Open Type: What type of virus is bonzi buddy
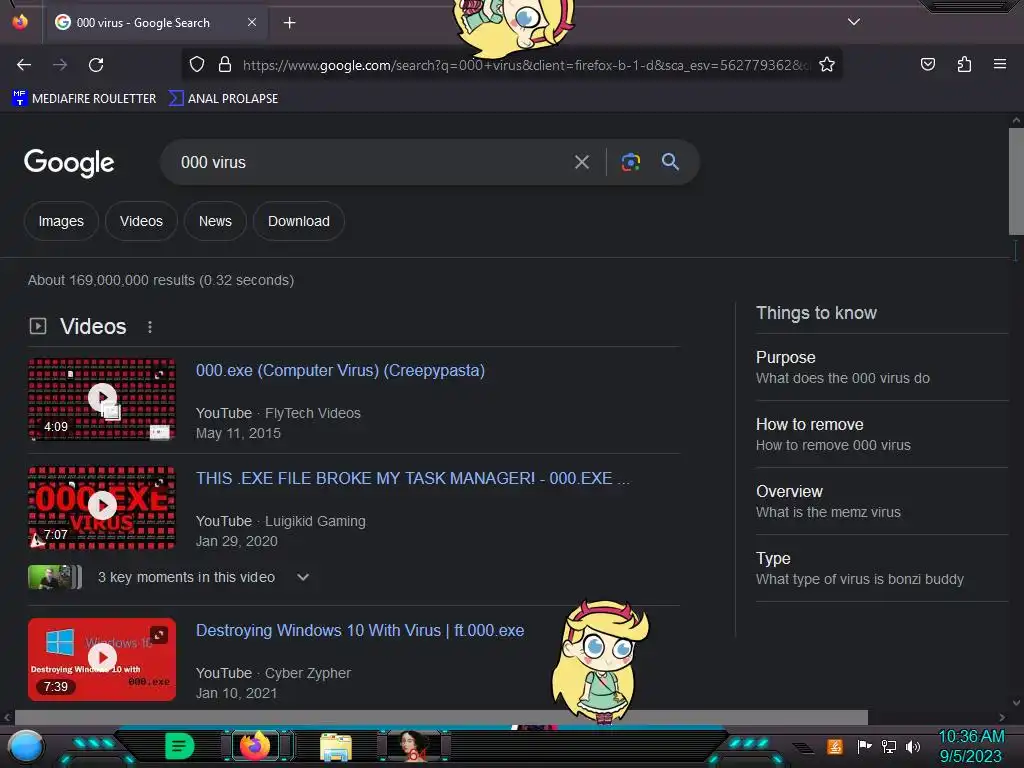This screenshot has height=768, width=1024. (882, 568)
